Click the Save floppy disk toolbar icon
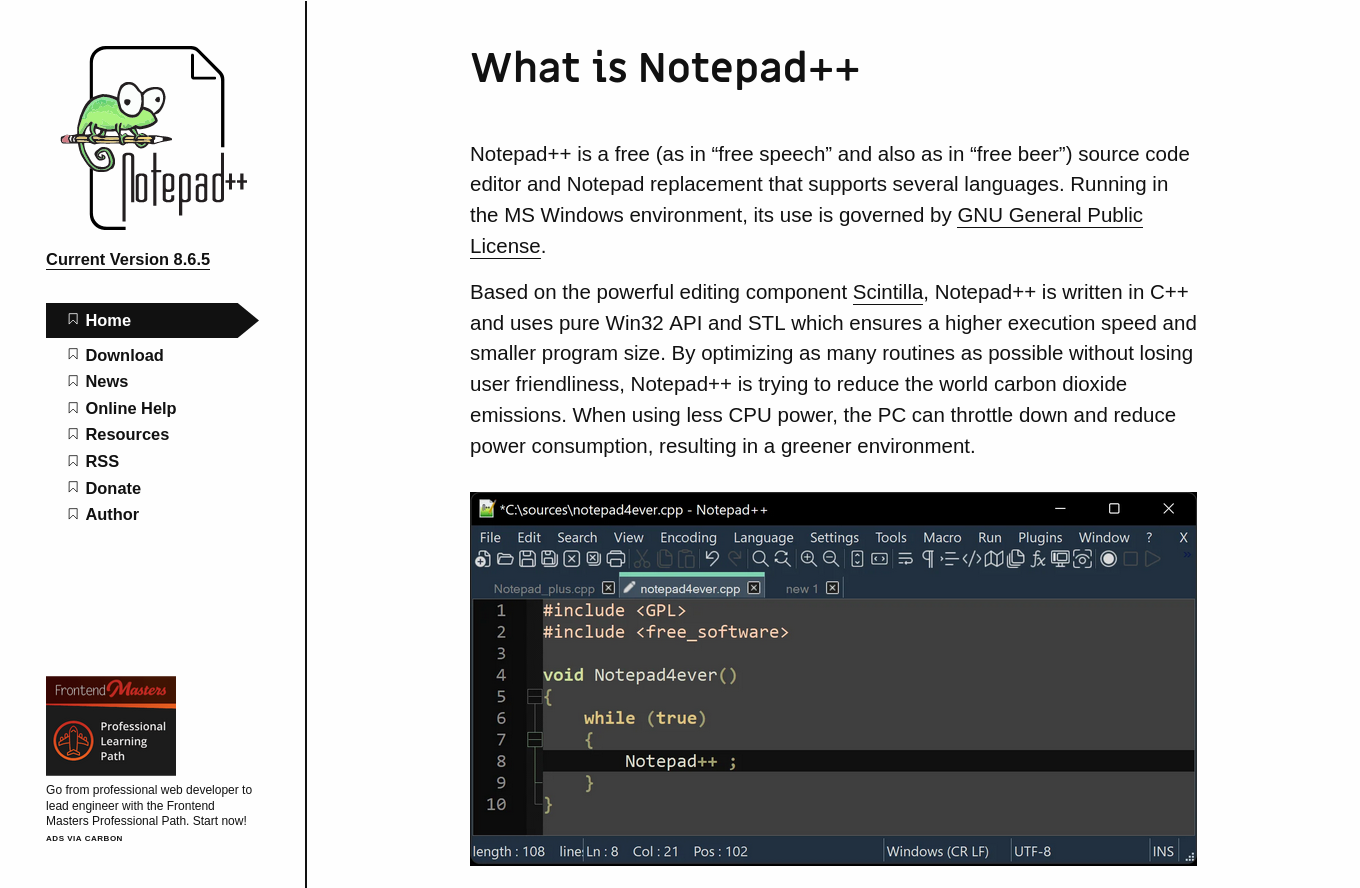The height and width of the screenshot is (888, 1360). point(527,559)
